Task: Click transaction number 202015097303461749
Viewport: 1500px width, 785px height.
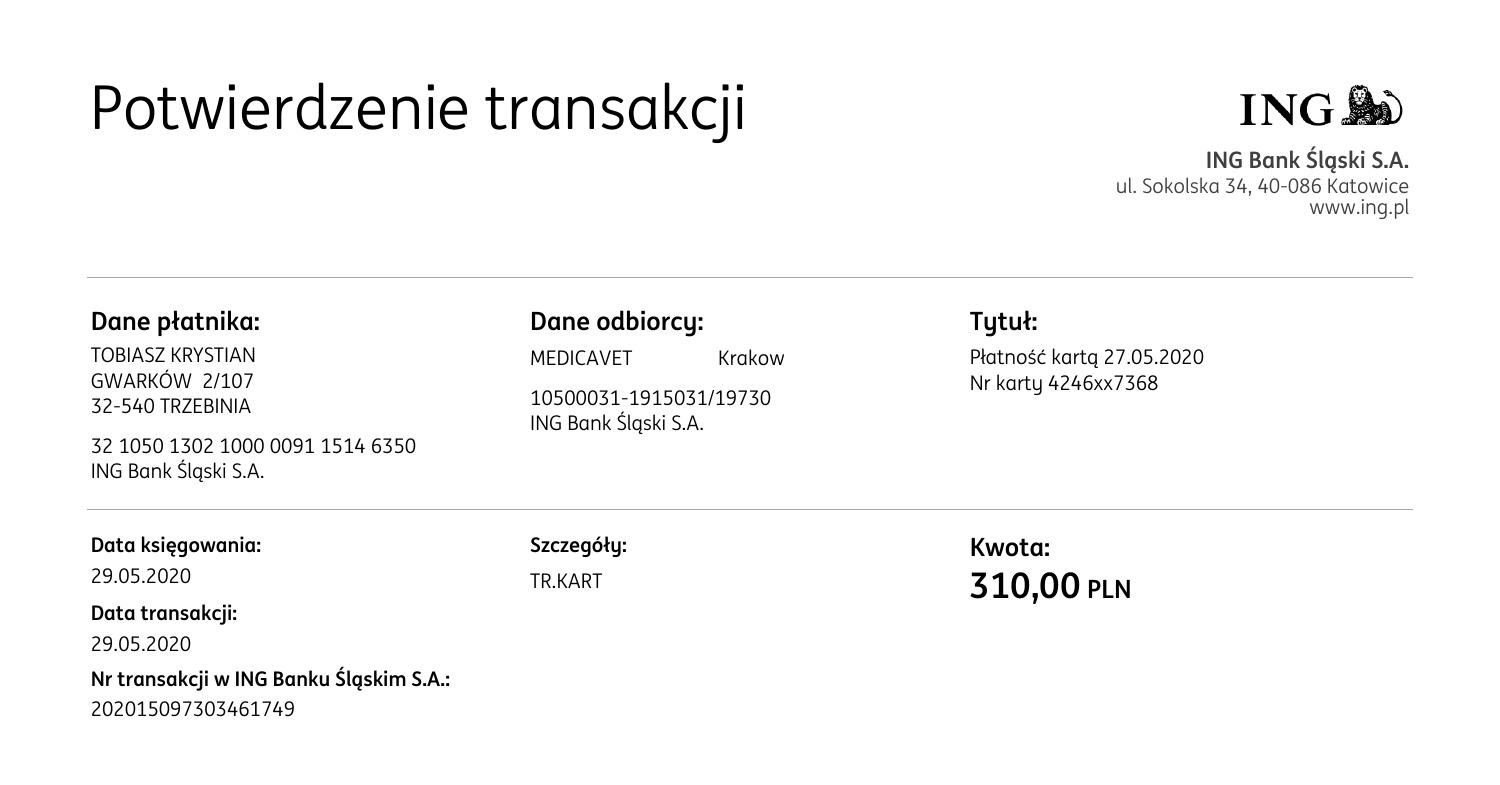Action: click(x=193, y=709)
